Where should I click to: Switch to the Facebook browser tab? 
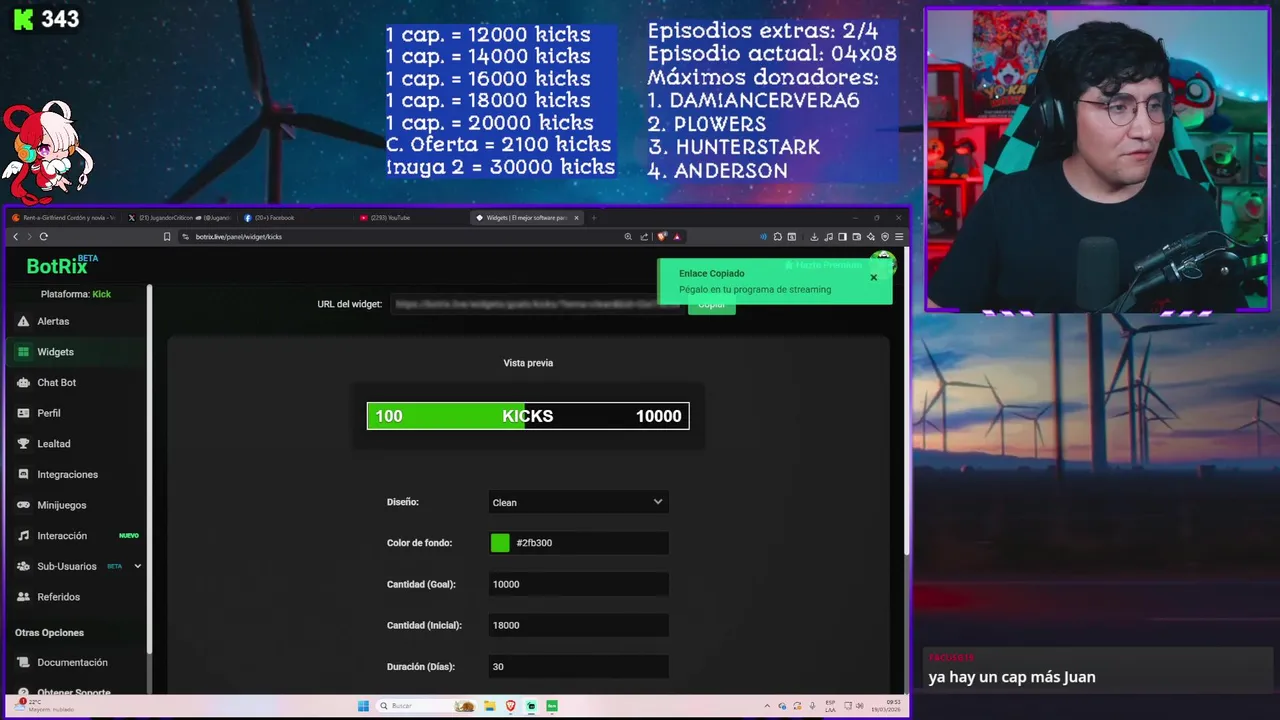295,217
